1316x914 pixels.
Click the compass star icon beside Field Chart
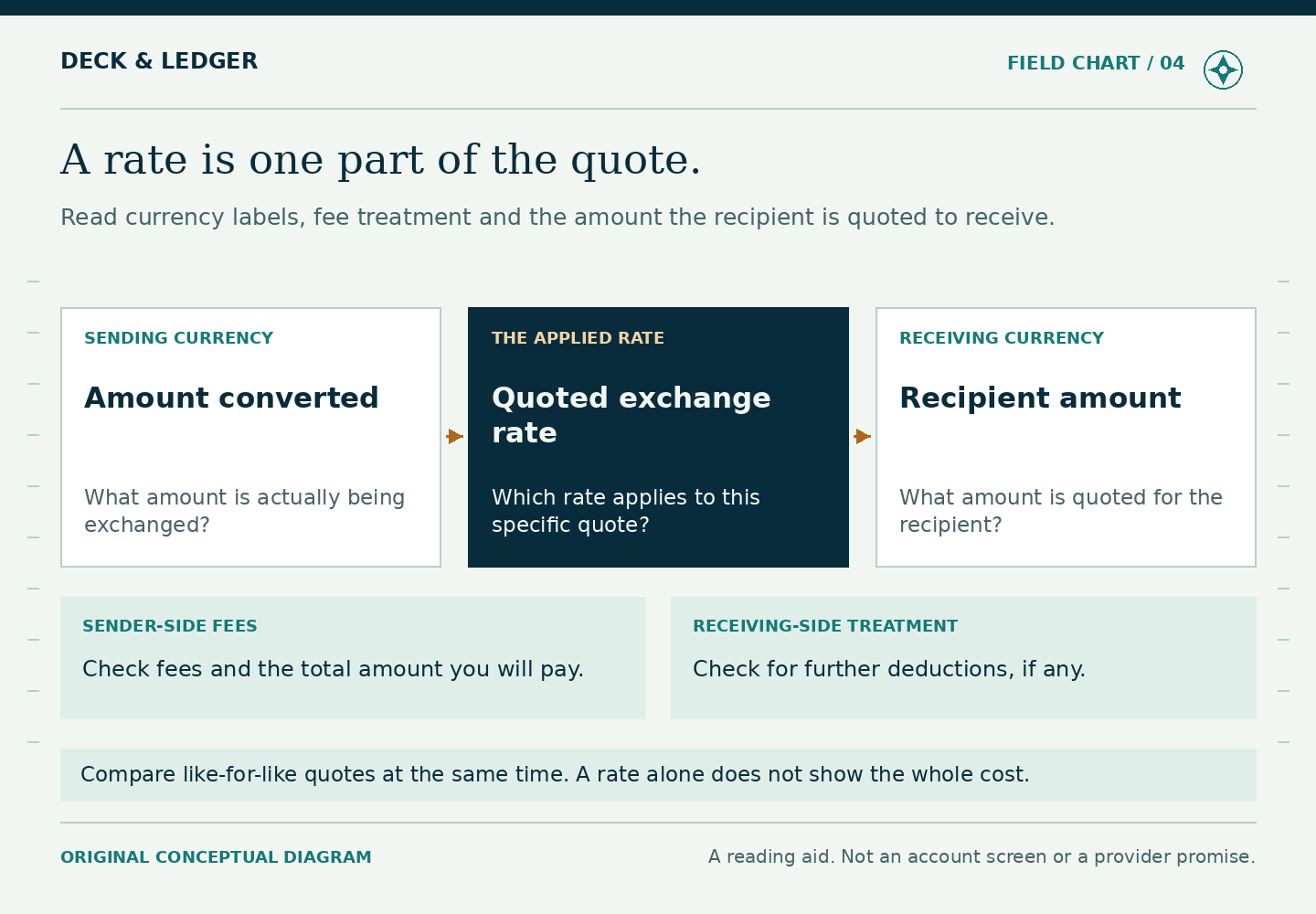click(1223, 69)
